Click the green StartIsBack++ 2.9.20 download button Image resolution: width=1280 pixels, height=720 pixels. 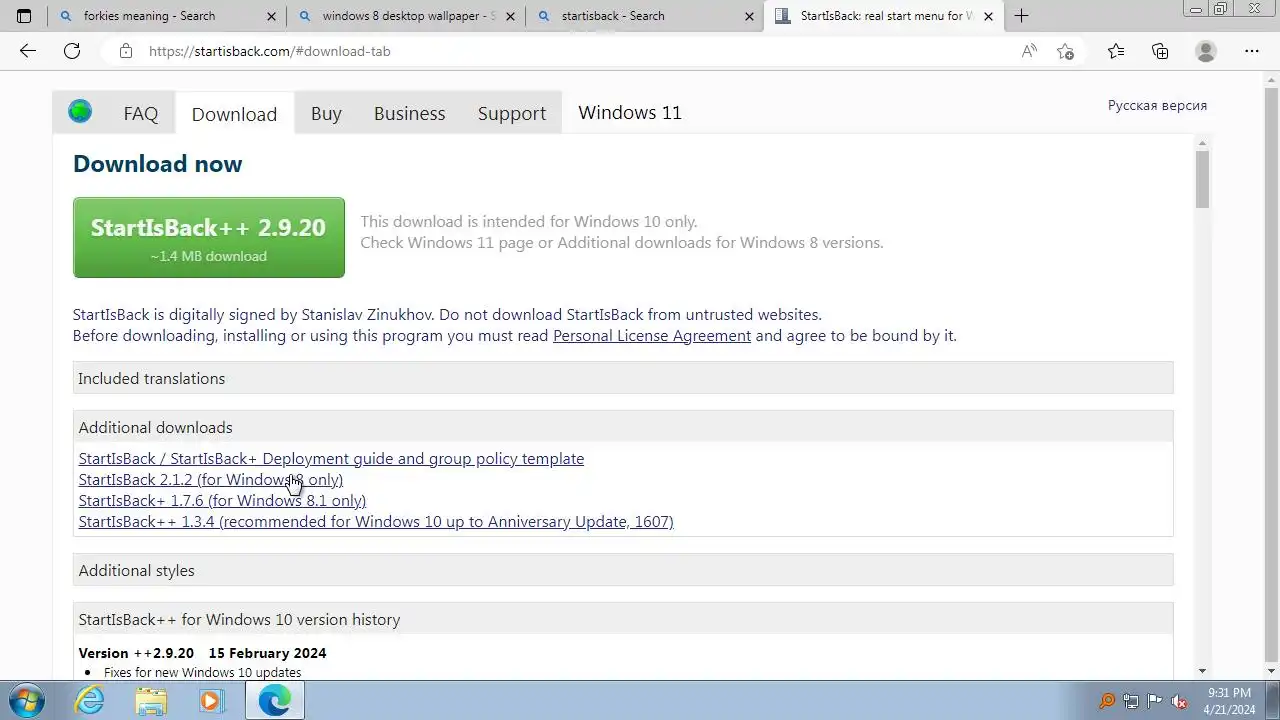click(x=209, y=237)
